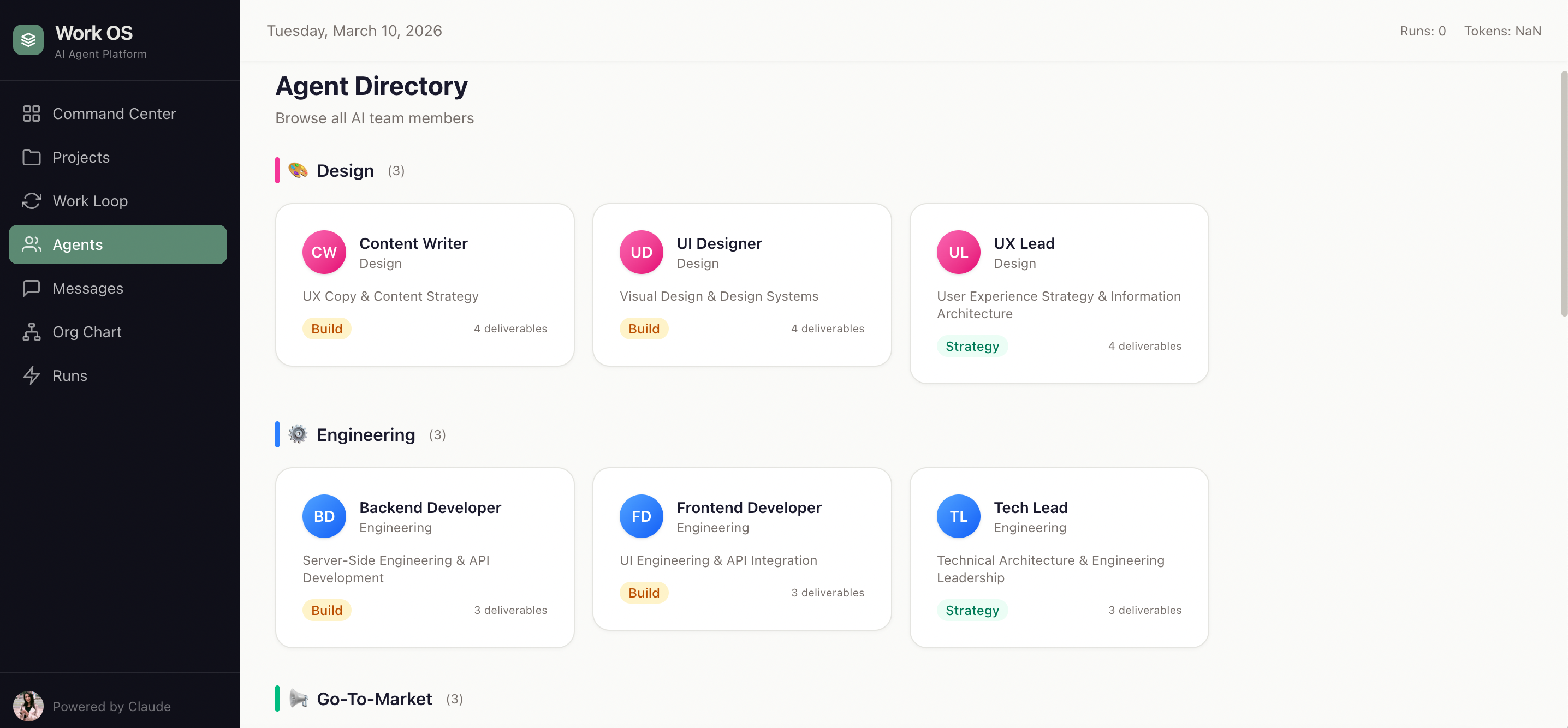Screen dimensions: 1568x728
Task: Click the CW avatar on Content Writer card
Action: pos(324,251)
